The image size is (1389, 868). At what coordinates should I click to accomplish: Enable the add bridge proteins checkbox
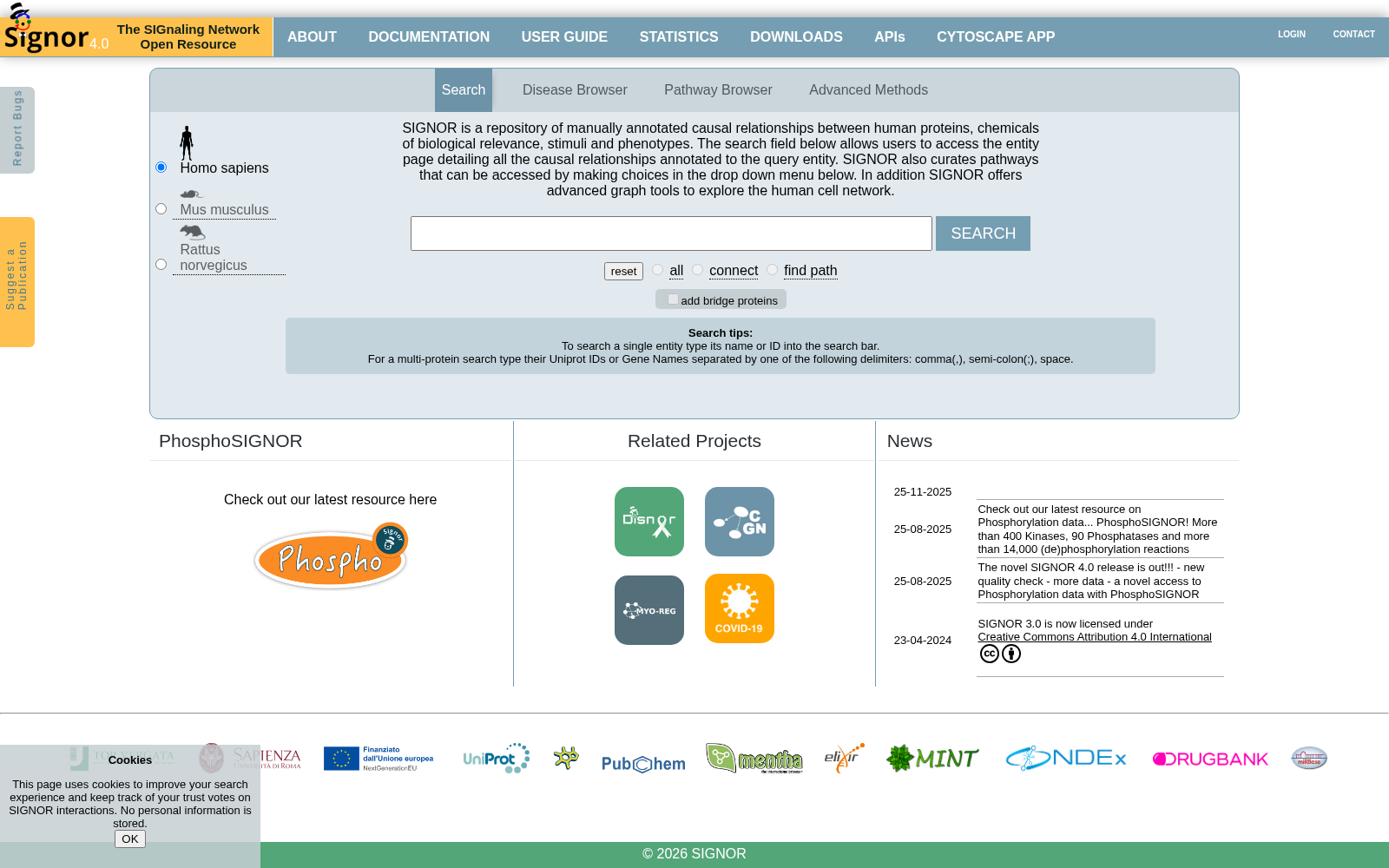click(x=673, y=299)
